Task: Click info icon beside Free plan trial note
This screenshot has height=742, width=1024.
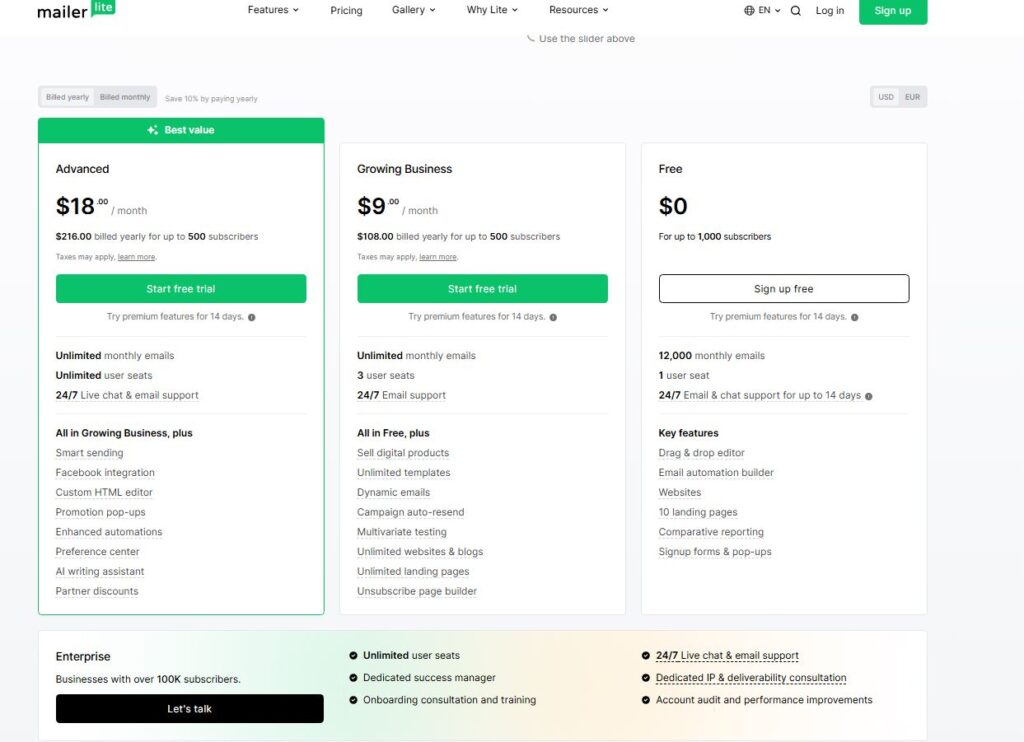Action: (855, 317)
